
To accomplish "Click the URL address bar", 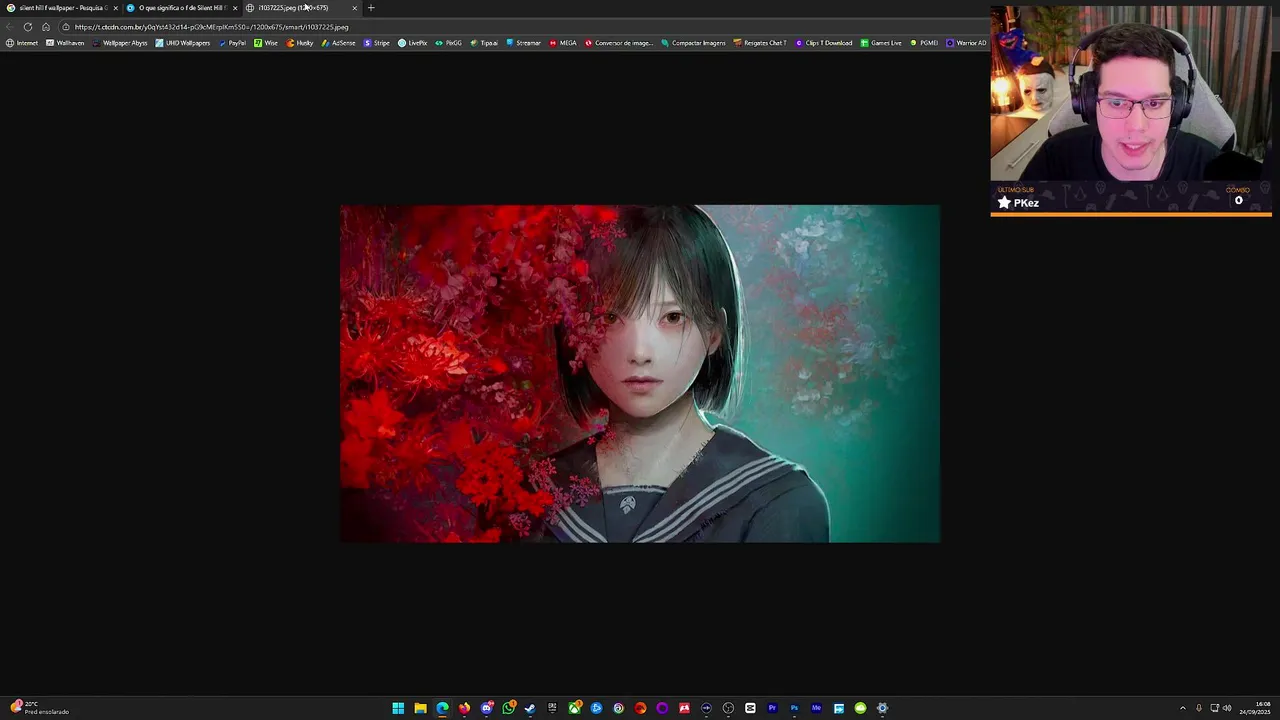I will click(520, 27).
